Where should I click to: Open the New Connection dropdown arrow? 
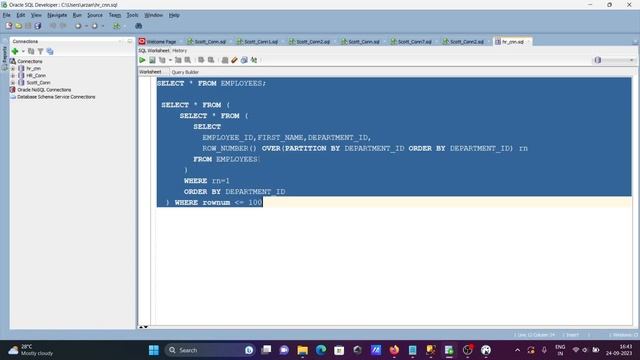coord(23,51)
